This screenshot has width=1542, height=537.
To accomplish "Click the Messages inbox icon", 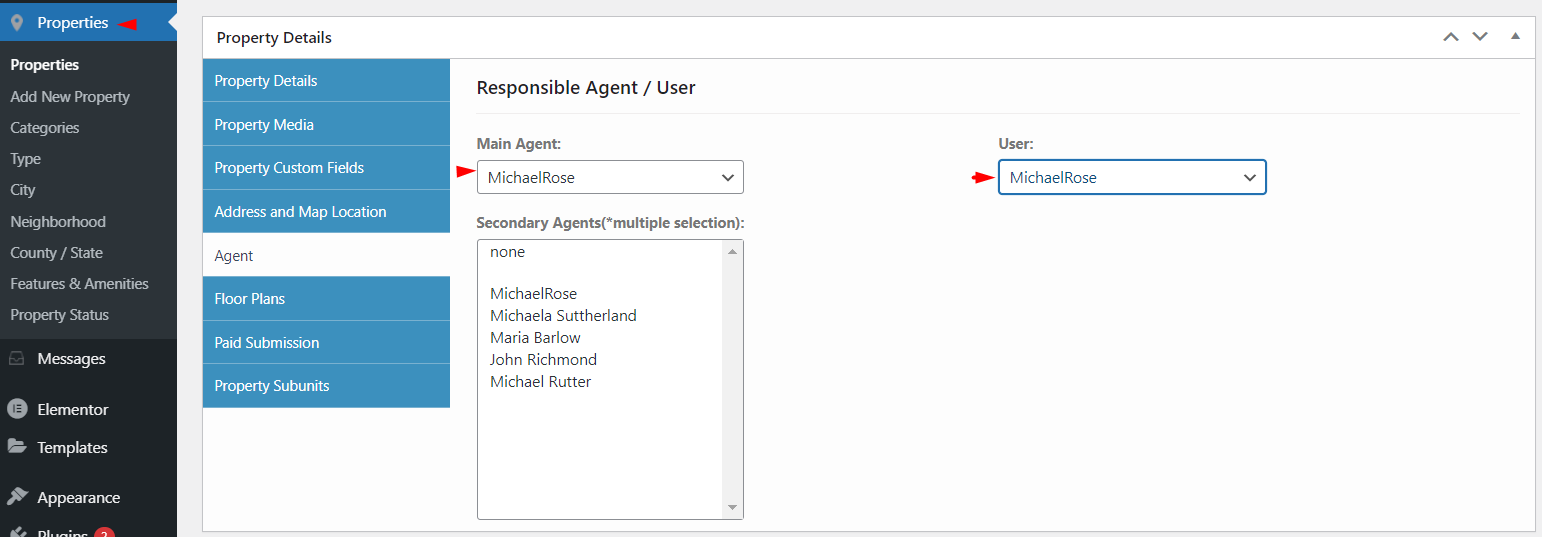I will click(17, 358).
